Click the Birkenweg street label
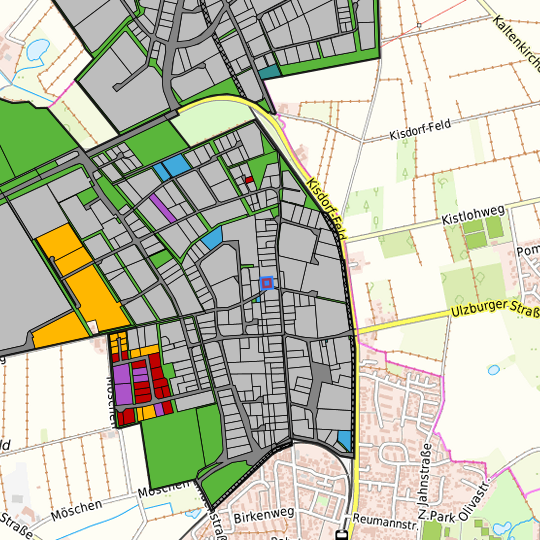Screen dimensions: 540x540 tap(264, 516)
